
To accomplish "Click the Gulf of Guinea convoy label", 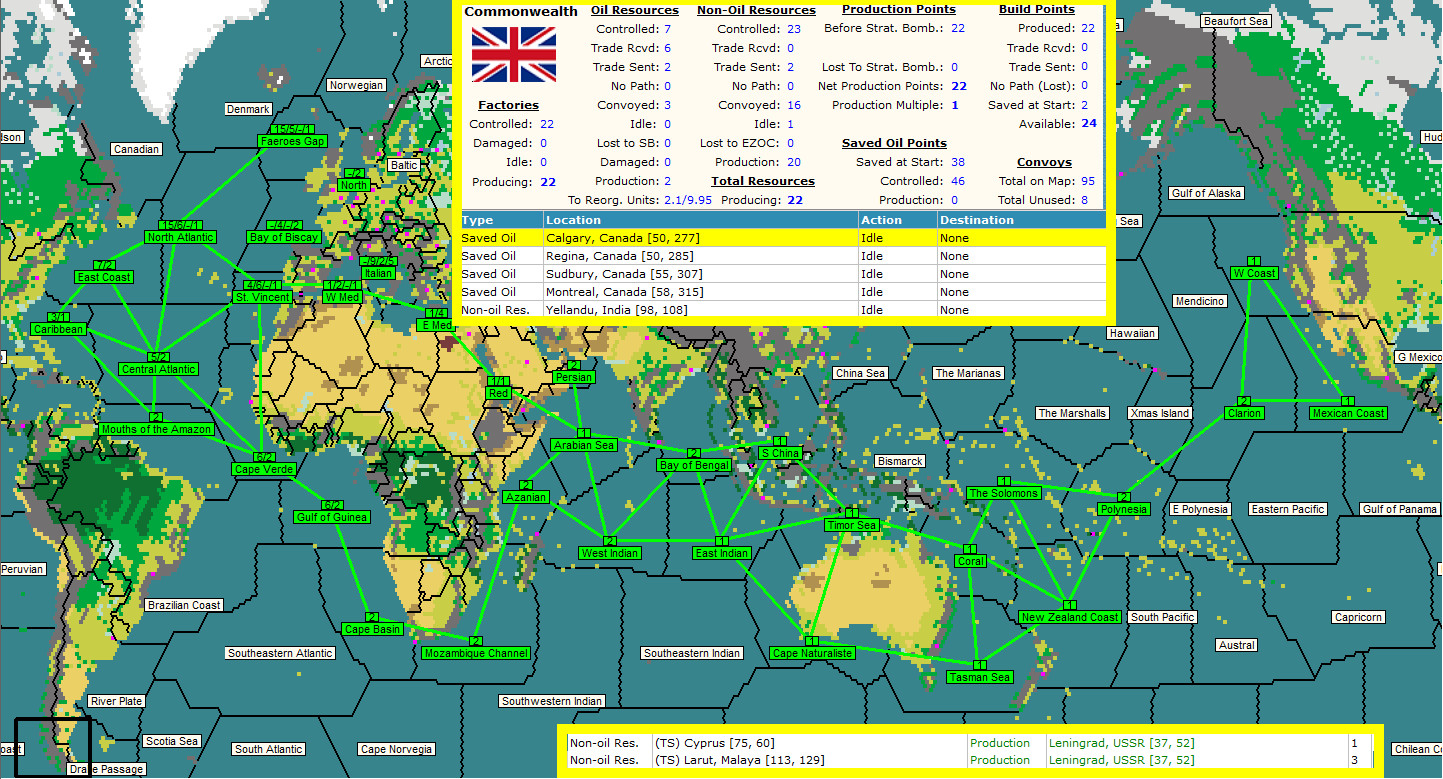I will point(332,518).
